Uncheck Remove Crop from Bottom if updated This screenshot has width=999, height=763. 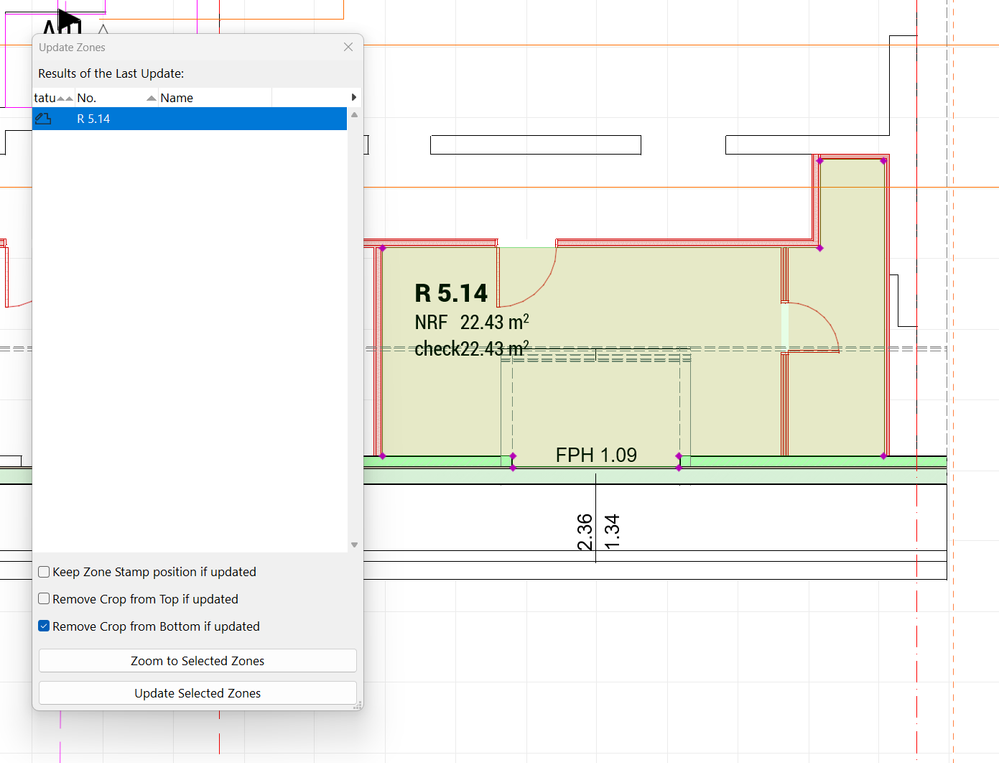point(44,626)
